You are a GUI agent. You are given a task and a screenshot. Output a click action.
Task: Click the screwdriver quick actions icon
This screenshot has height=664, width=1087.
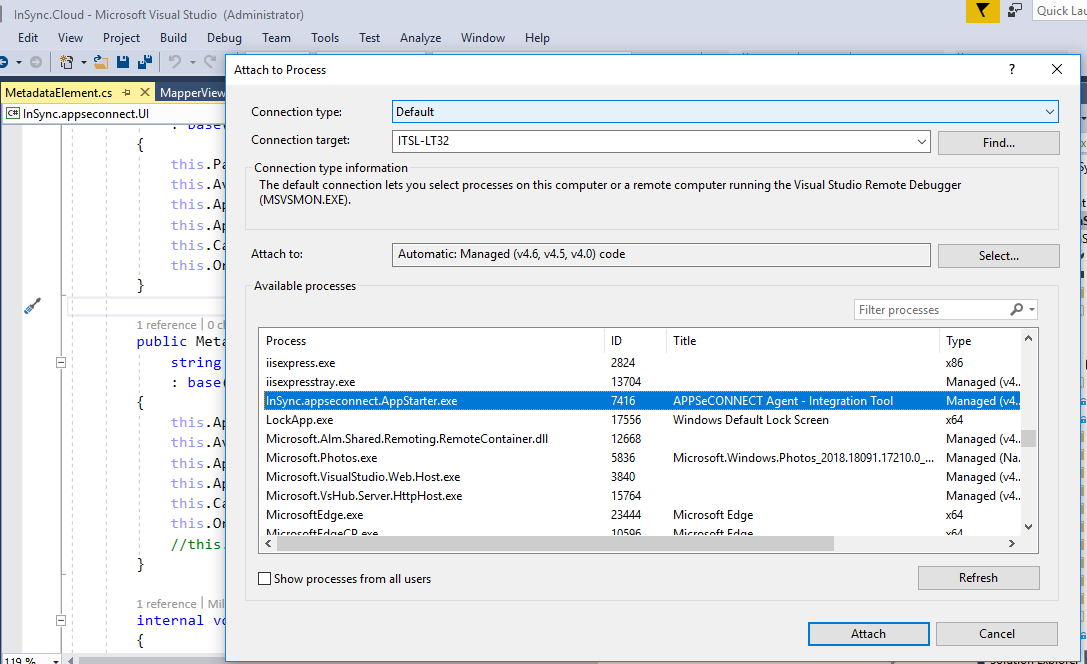coord(32,306)
